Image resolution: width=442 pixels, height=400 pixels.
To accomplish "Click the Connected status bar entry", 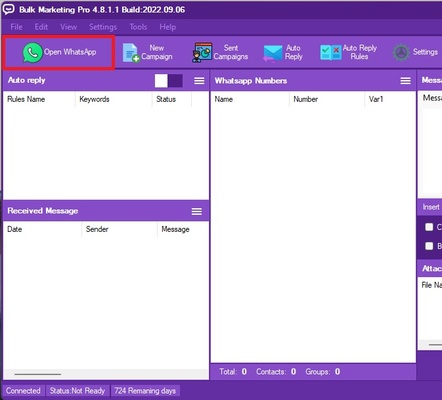I will [x=23, y=391].
